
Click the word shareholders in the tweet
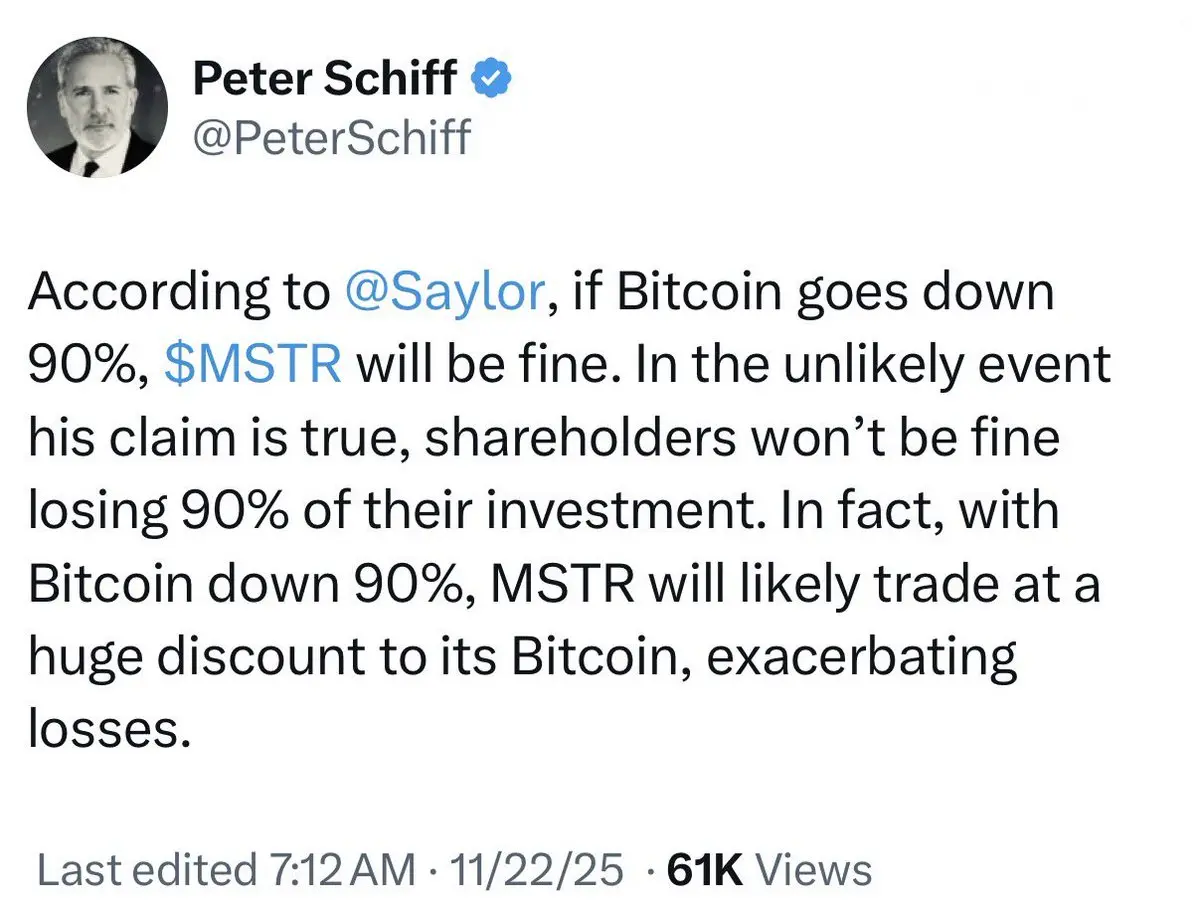580,437
